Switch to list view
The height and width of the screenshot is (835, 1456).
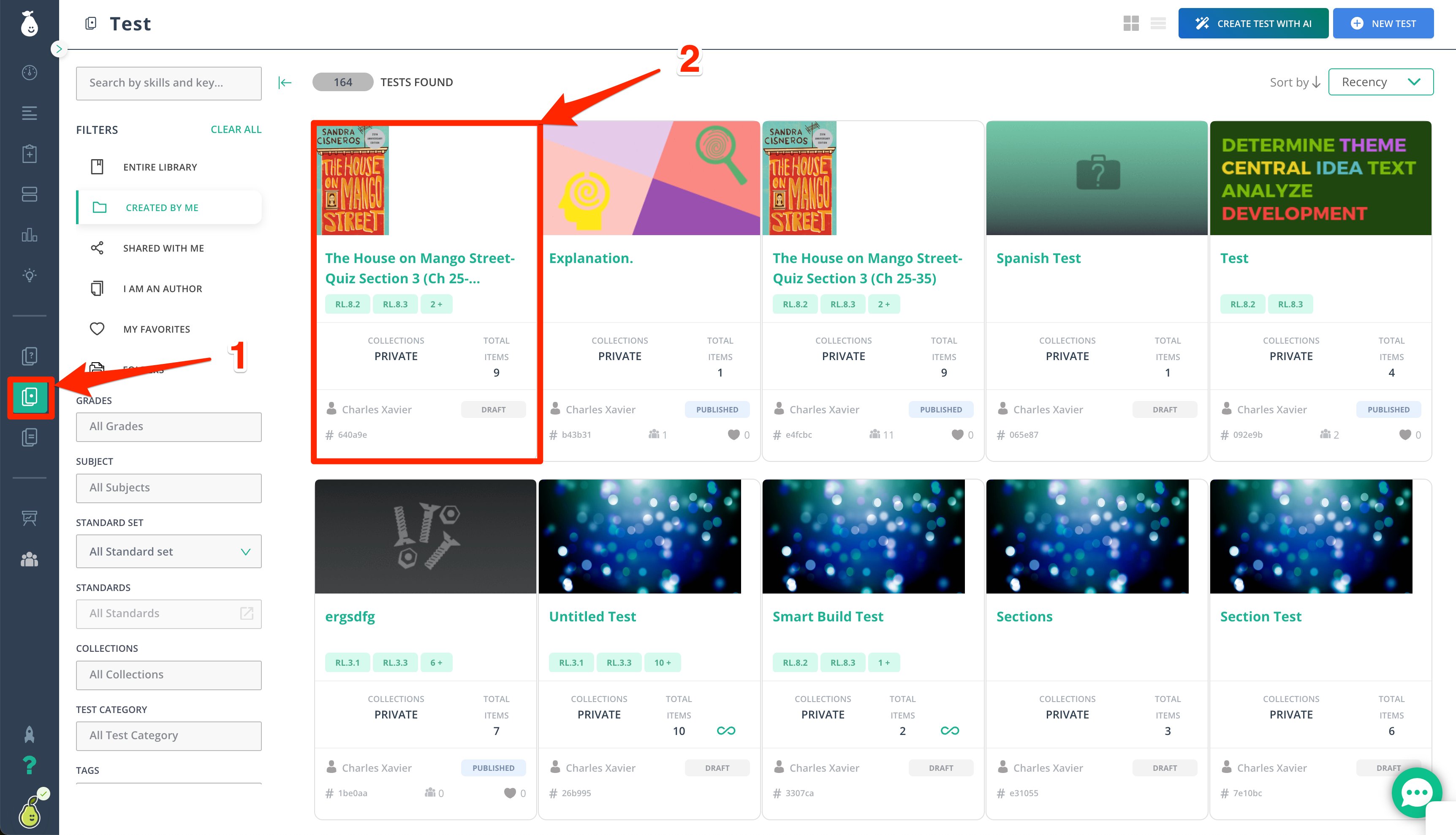tap(1158, 24)
